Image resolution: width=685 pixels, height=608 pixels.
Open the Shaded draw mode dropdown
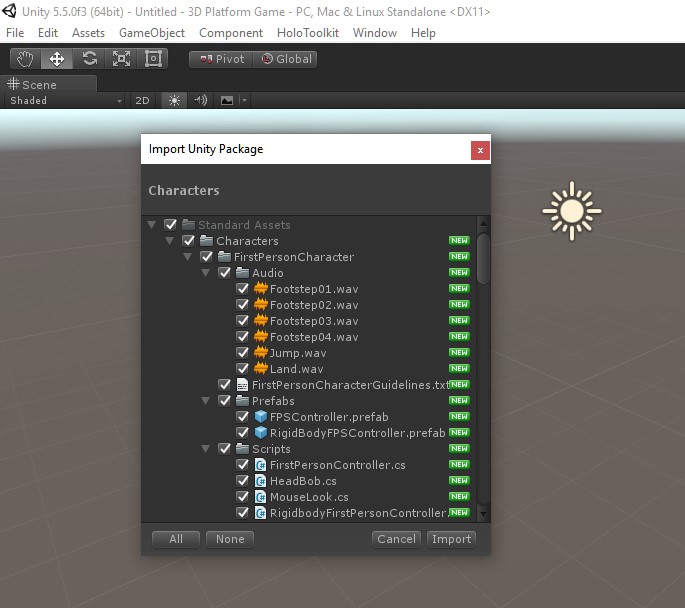pos(65,100)
